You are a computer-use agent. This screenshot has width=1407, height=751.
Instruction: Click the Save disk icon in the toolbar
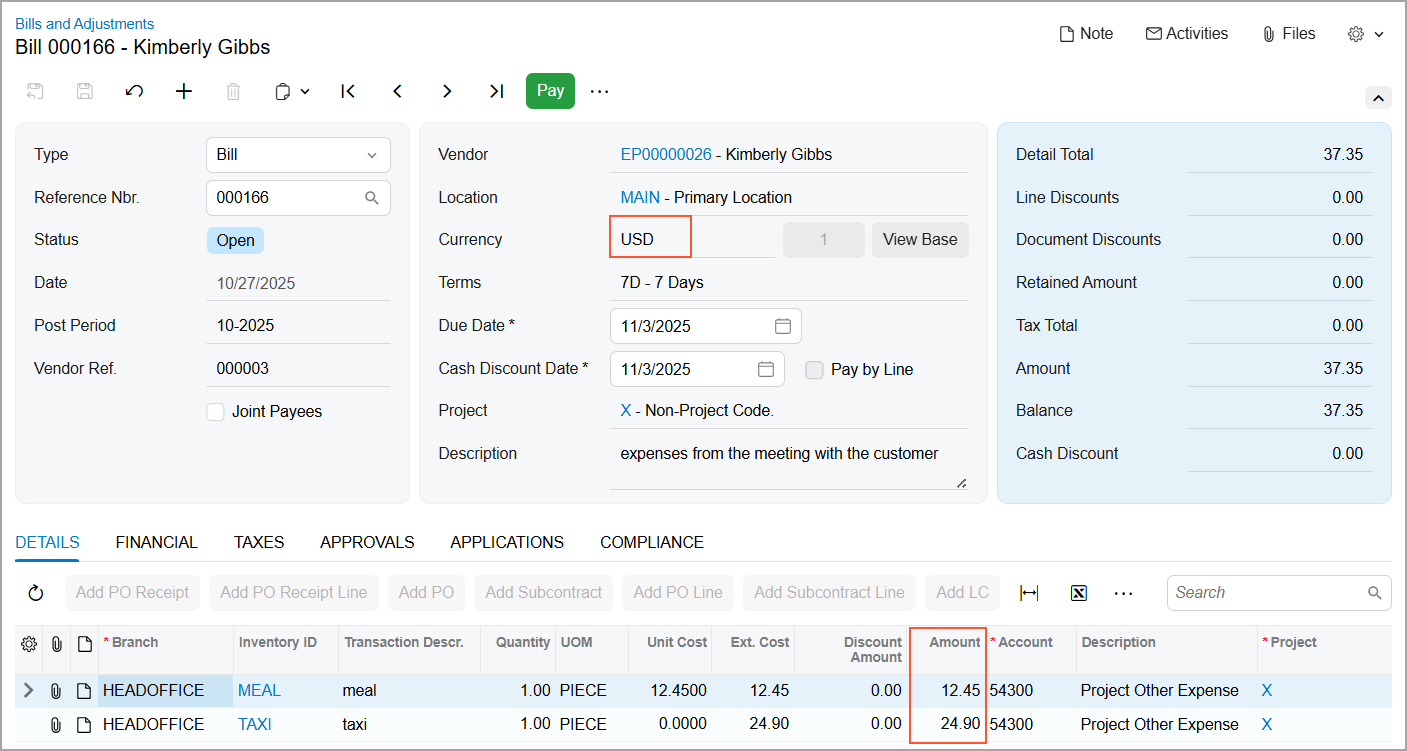[x=85, y=91]
